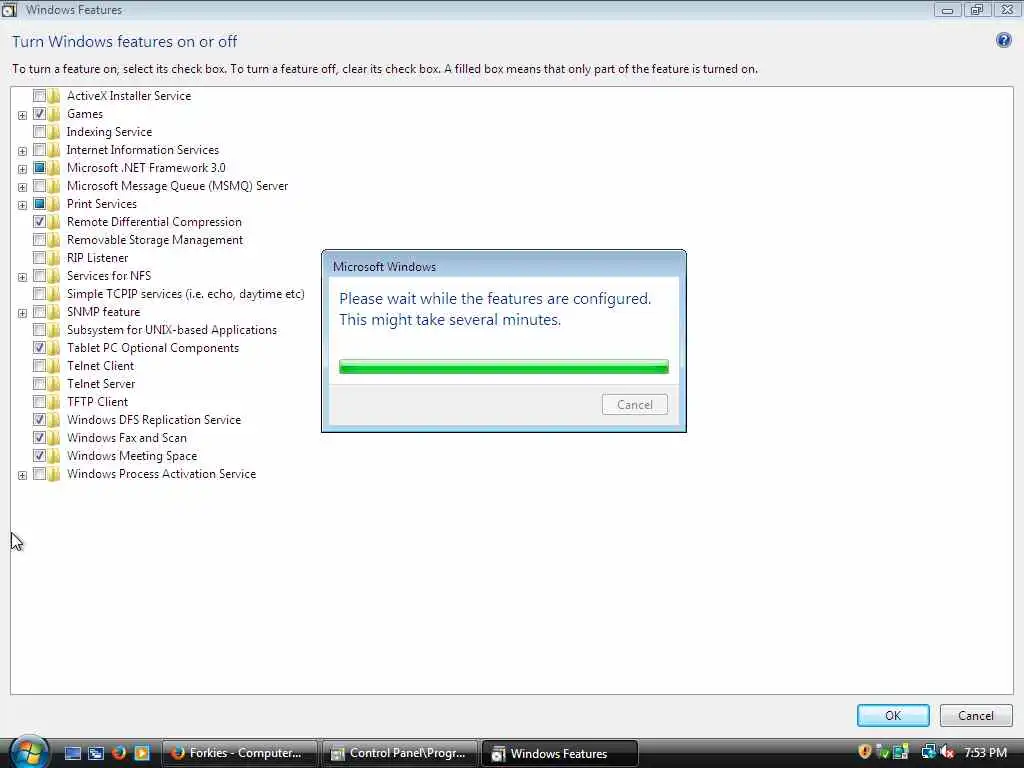The image size is (1024, 768).
Task: Select the Windows Fax and Scan label
Action: [x=127, y=438]
